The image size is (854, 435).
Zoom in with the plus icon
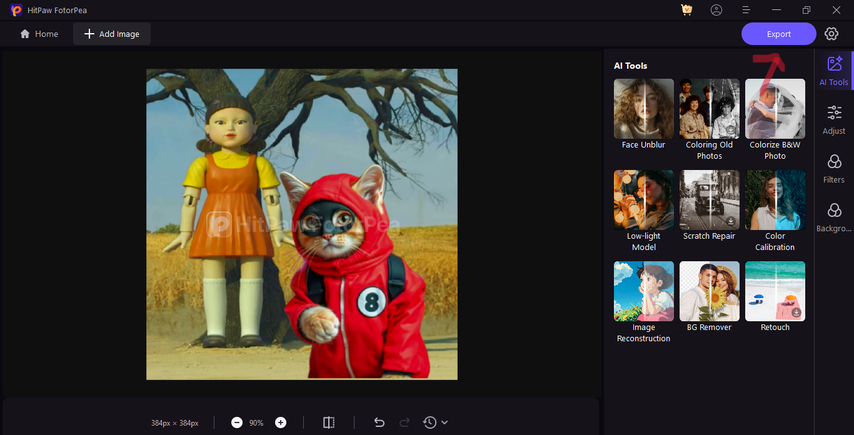[281, 423]
